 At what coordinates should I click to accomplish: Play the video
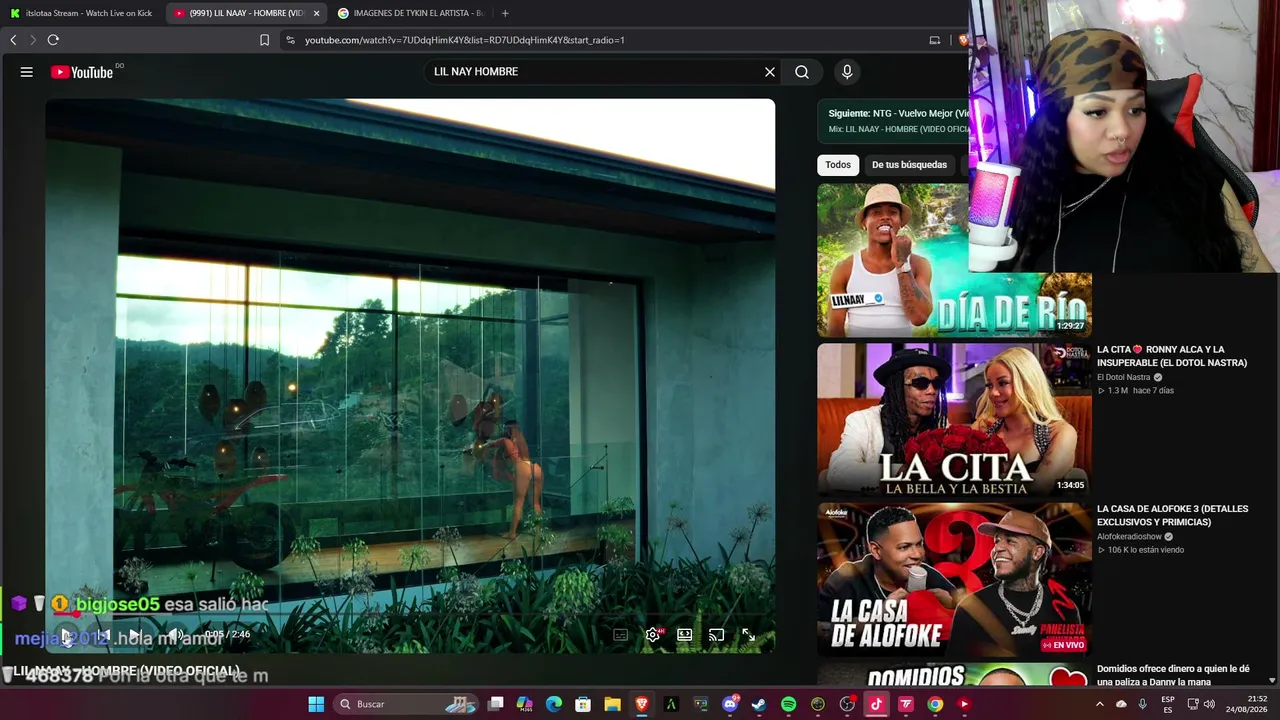tap(67, 634)
